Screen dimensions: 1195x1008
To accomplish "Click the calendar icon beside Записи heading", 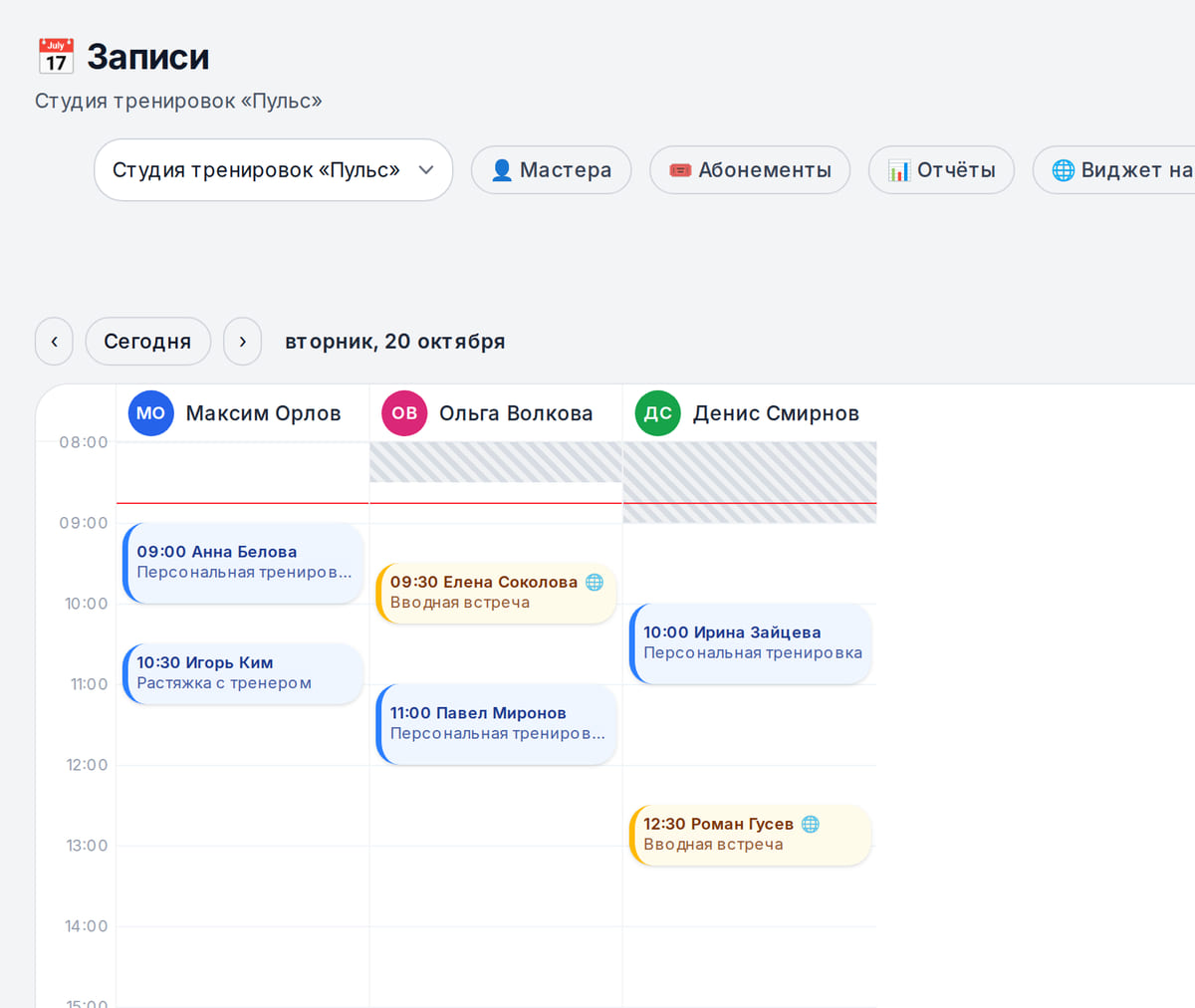I will (56, 57).
